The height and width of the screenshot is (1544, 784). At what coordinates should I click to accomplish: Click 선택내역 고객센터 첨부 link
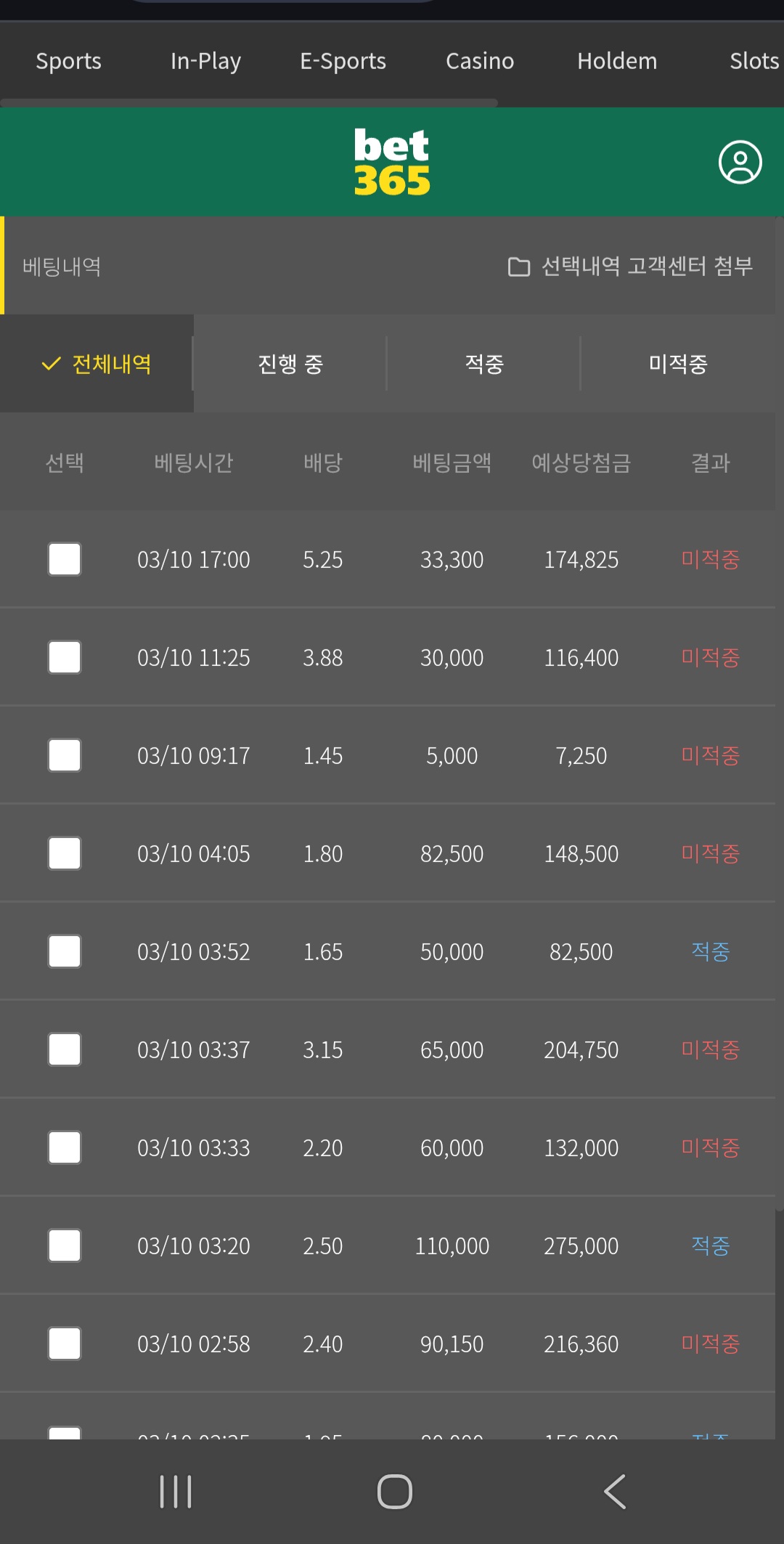click(x=647, y=267)
